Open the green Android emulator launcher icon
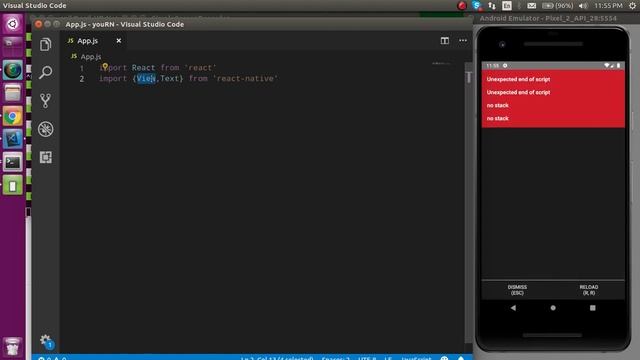The image size is (640, 360). click(13, 186)
